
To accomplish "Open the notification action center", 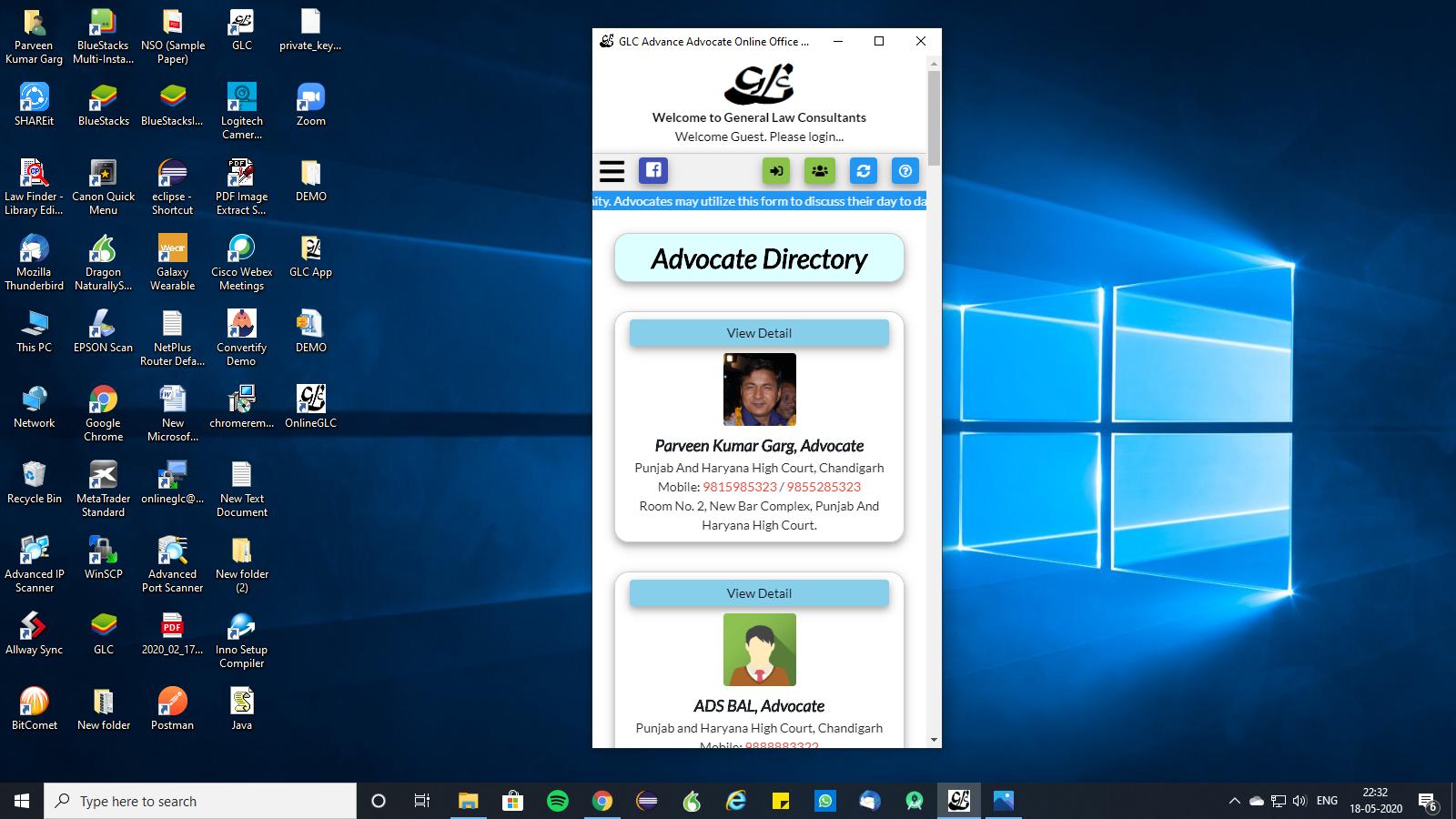I will (1428, 802).
